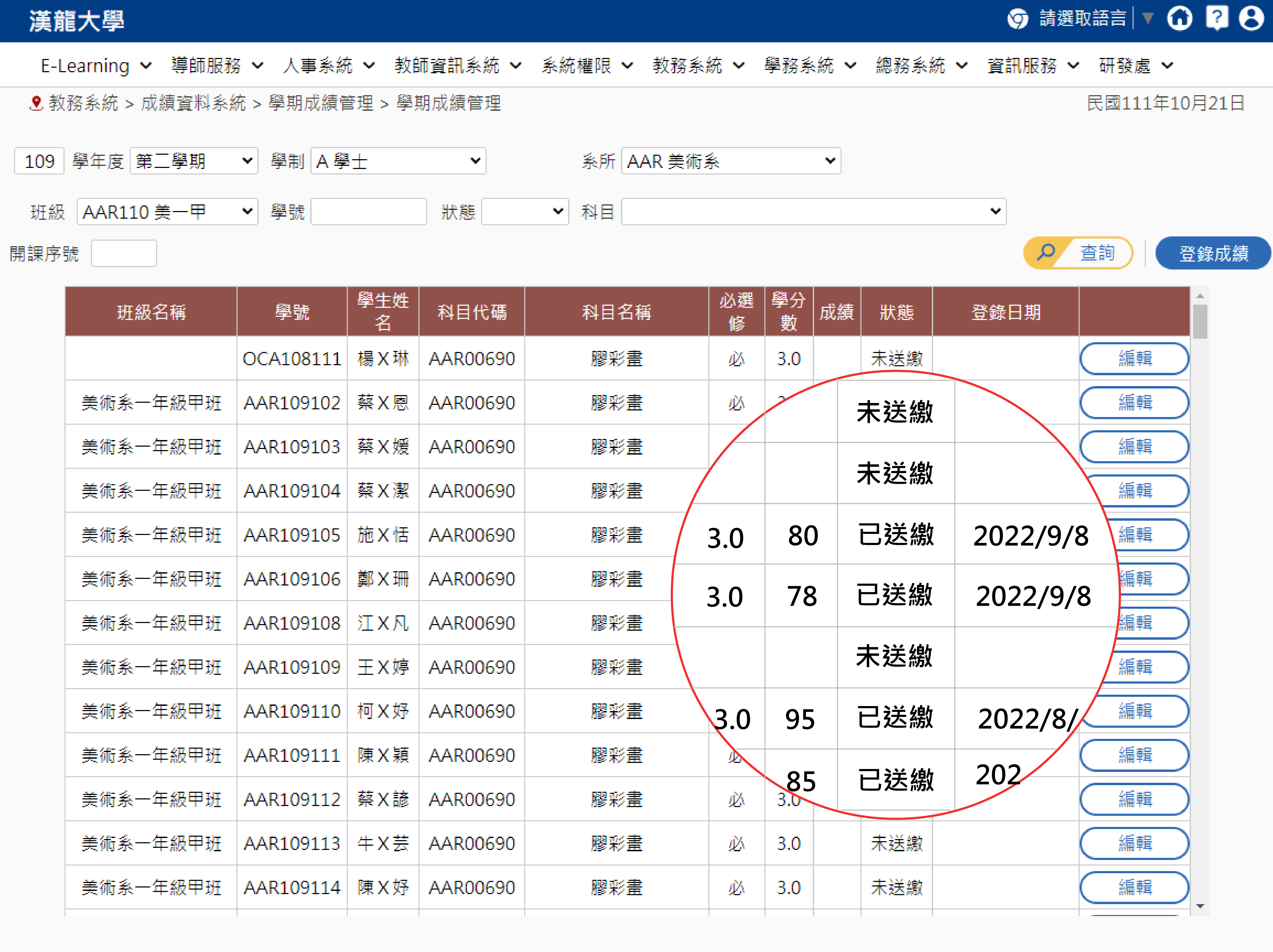Click student name 牛Ｘ芸 cell
Viewport: 1273px width, 952px height.
coord(383,844)
